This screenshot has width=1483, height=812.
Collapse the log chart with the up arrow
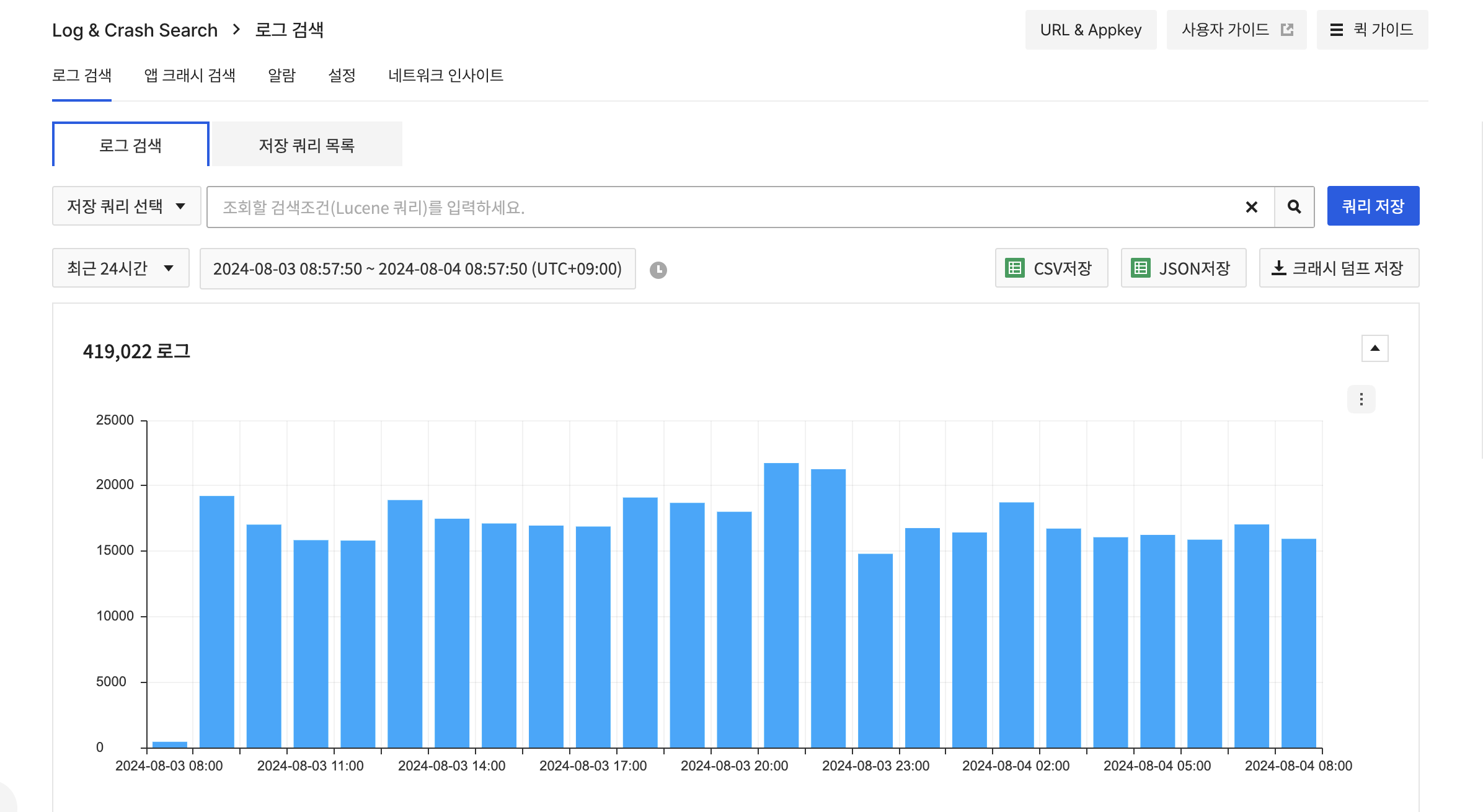[1375, 348]
